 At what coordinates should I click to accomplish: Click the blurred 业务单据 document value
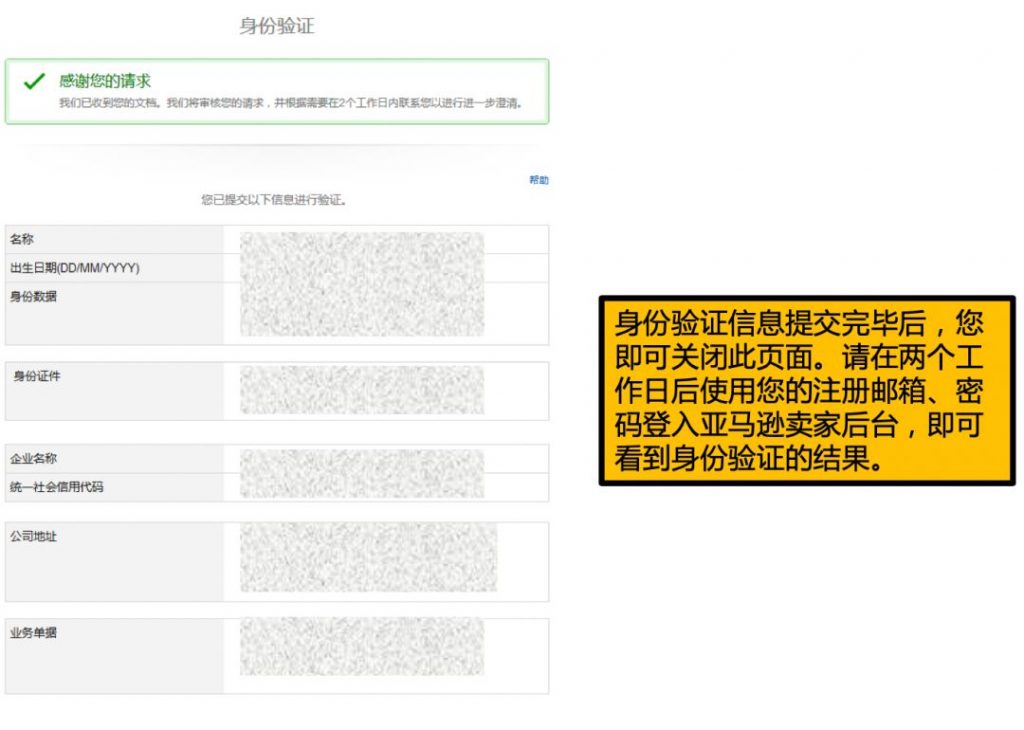point(361,646)
